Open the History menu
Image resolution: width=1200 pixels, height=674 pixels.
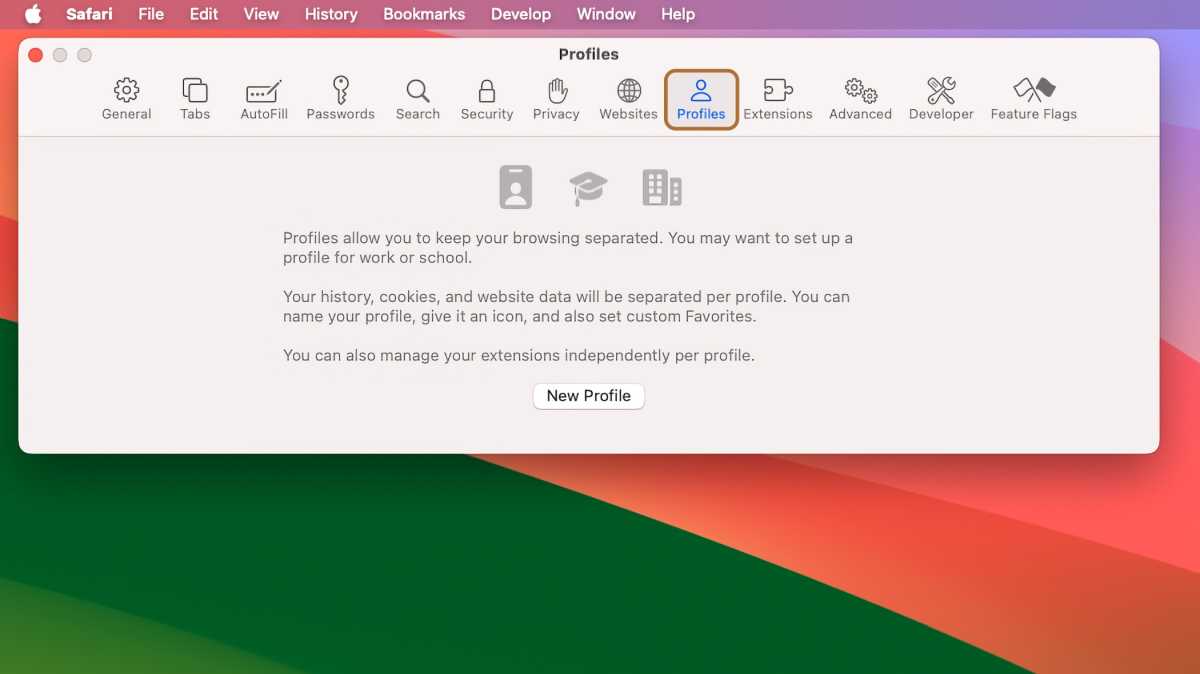pos(331,14)
